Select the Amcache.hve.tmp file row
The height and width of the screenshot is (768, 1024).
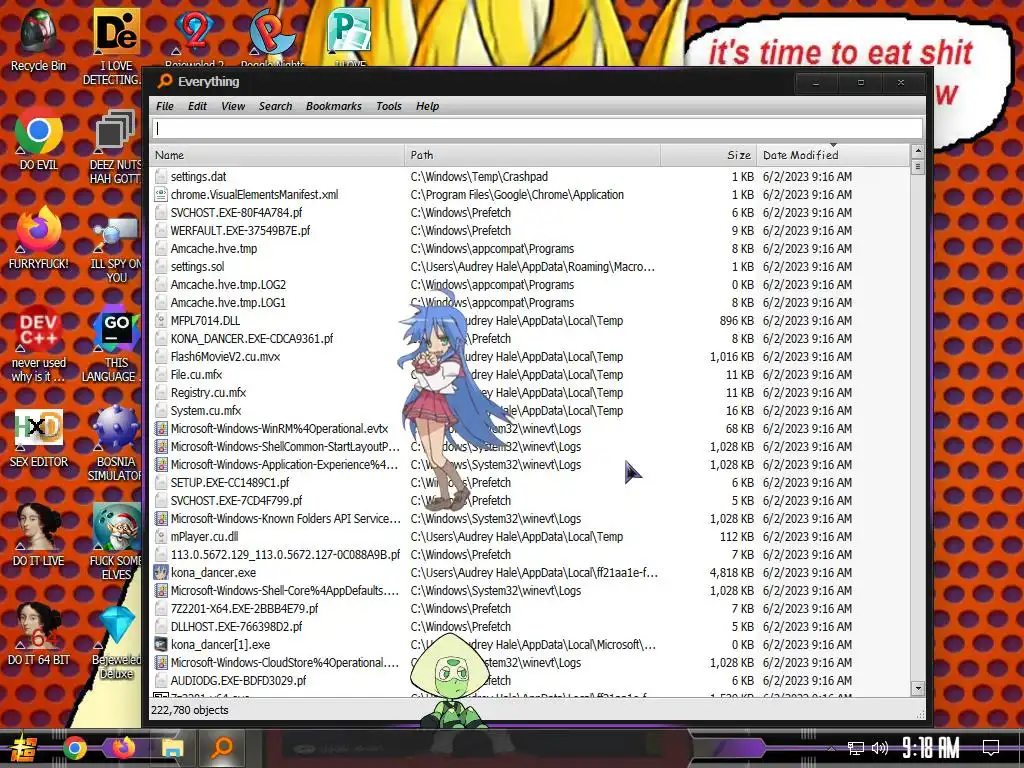click(x=530, y=249)
